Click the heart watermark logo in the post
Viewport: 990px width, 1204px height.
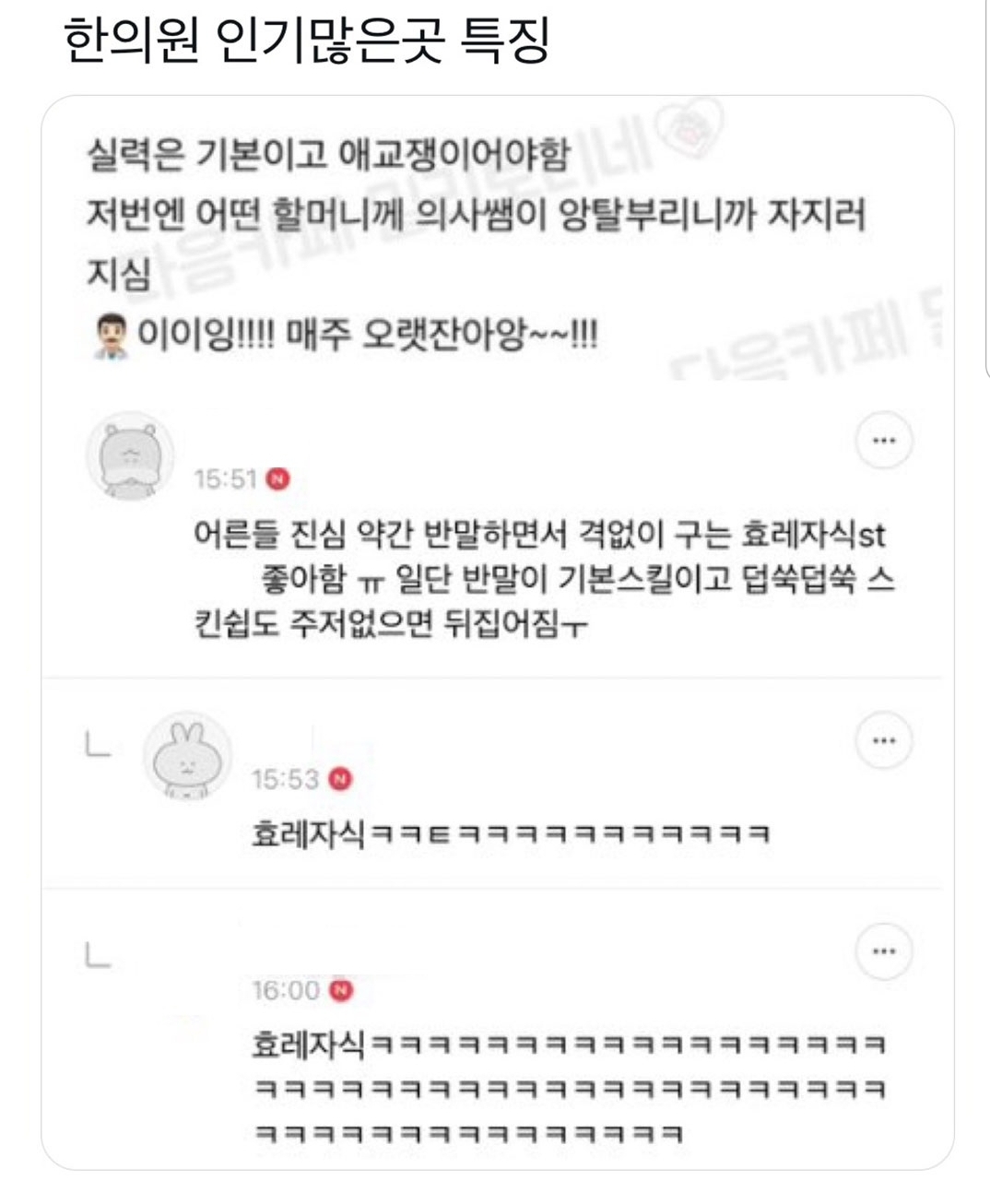[x=685, y=132]
